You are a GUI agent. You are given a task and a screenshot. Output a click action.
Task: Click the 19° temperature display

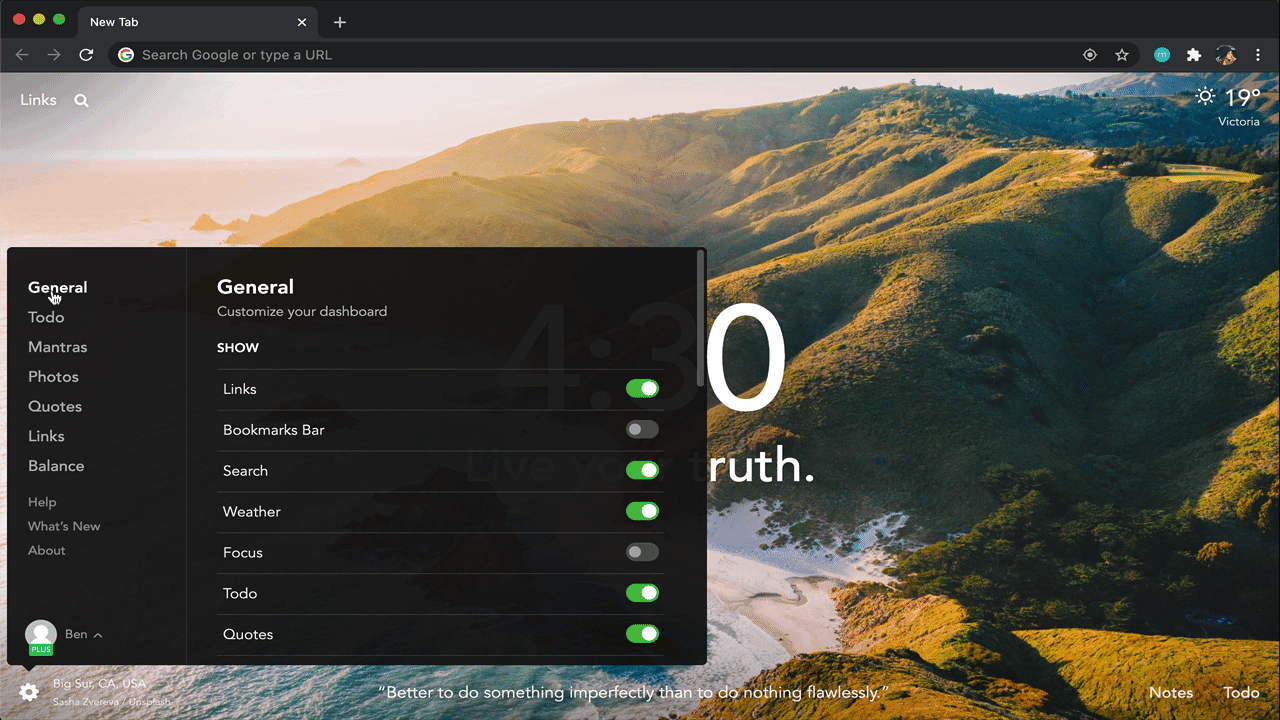click(x=1243, y=97)
